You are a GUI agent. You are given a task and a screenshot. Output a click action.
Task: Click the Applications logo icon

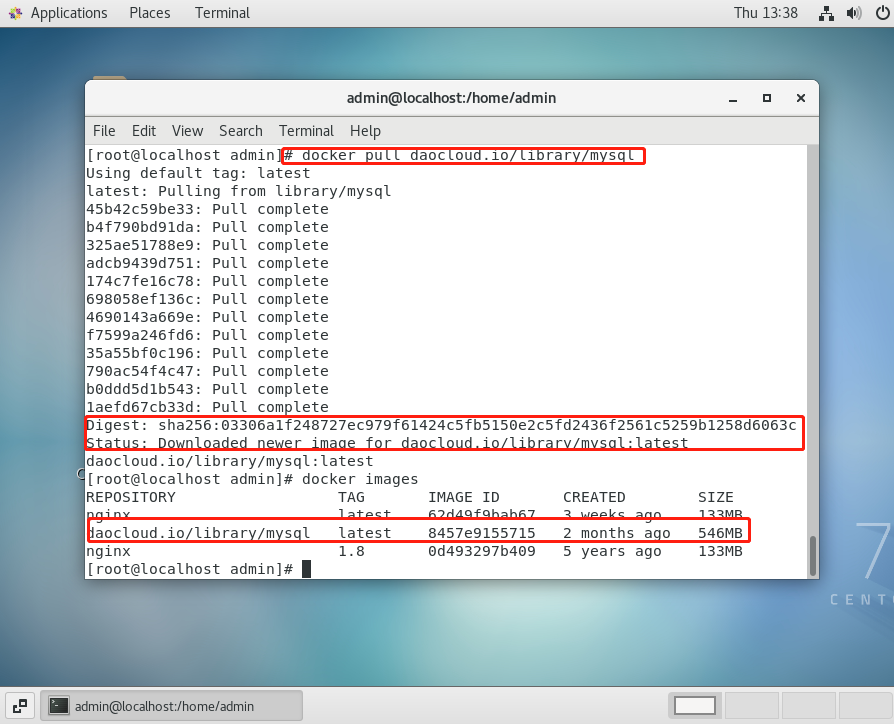point(15,13)
